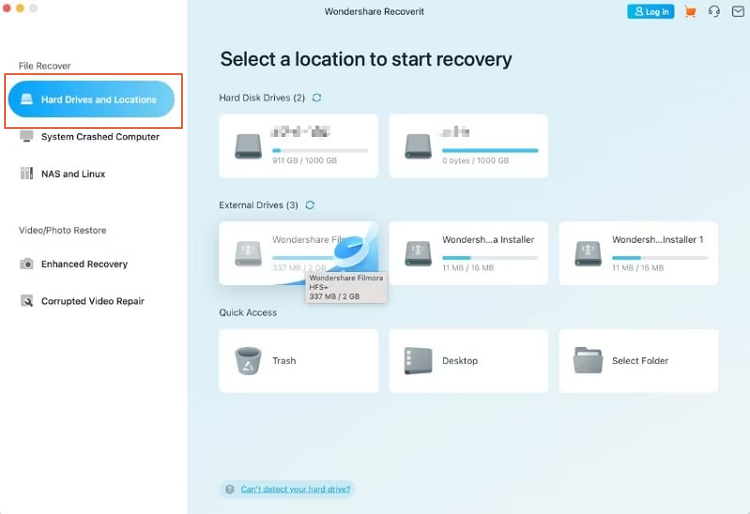Click the 911 GB hard disk icon
Viewport: 750px width, 514px height.
tap(248, 145)
